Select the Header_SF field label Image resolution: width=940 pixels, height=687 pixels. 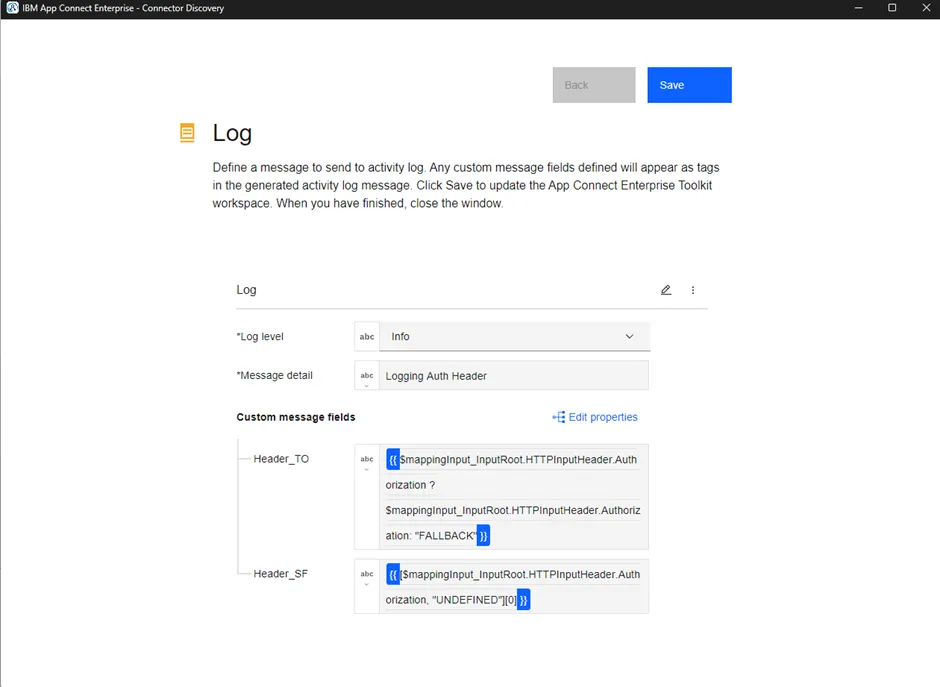281,574
